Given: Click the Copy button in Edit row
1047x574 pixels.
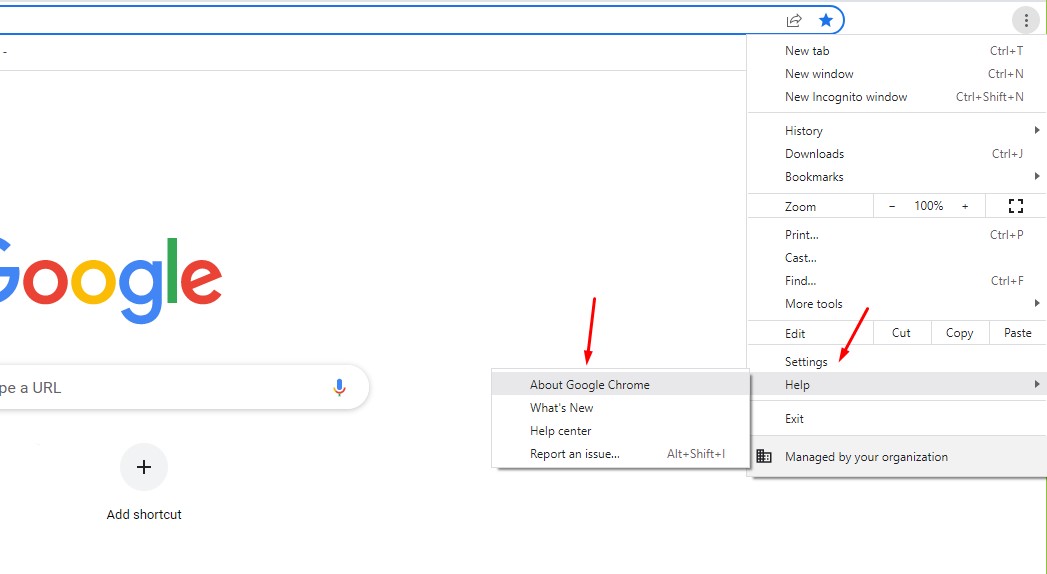Looking at the screenshot, I should (x=959, y=332).
